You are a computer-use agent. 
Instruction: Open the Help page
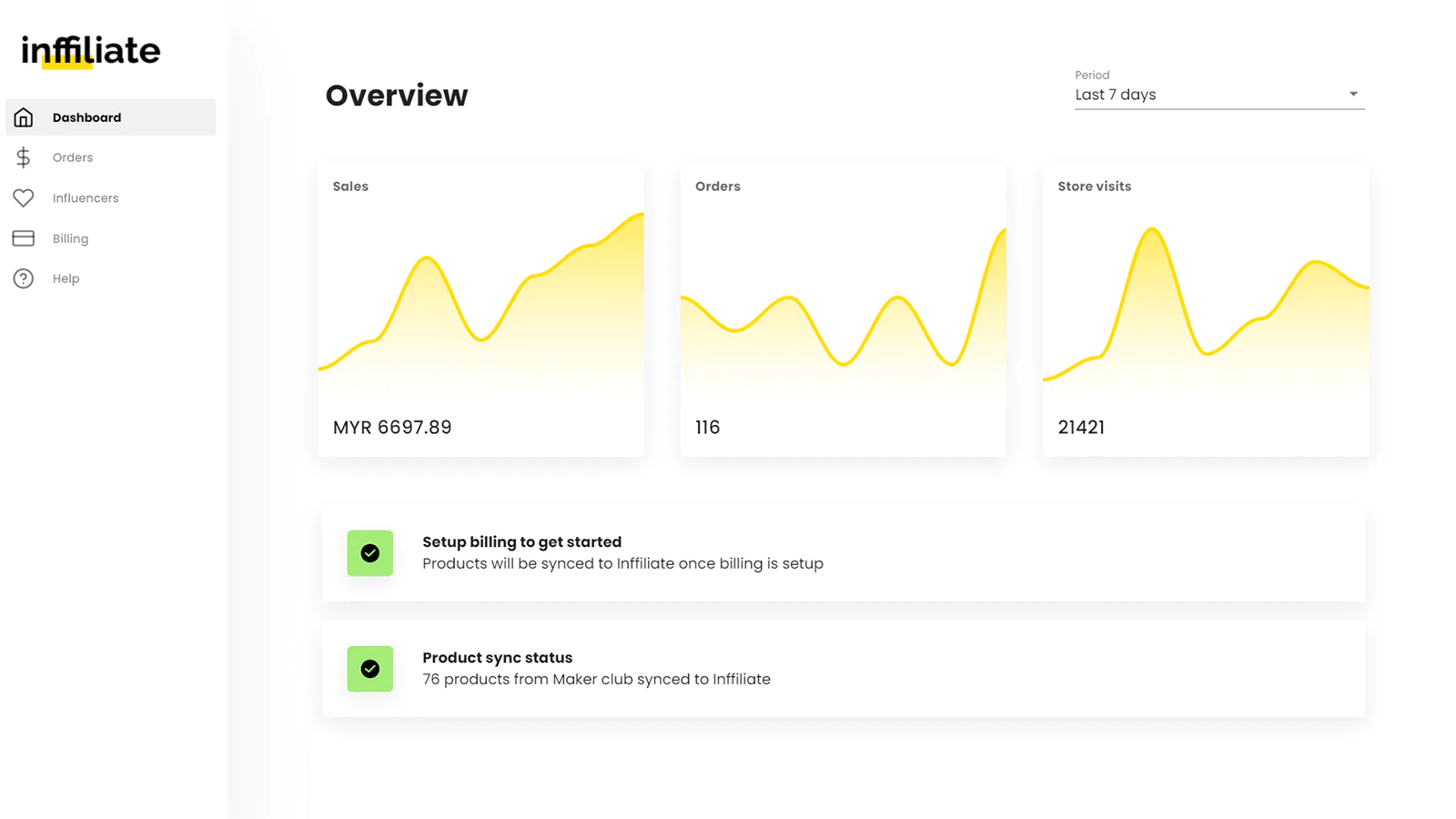111,278
